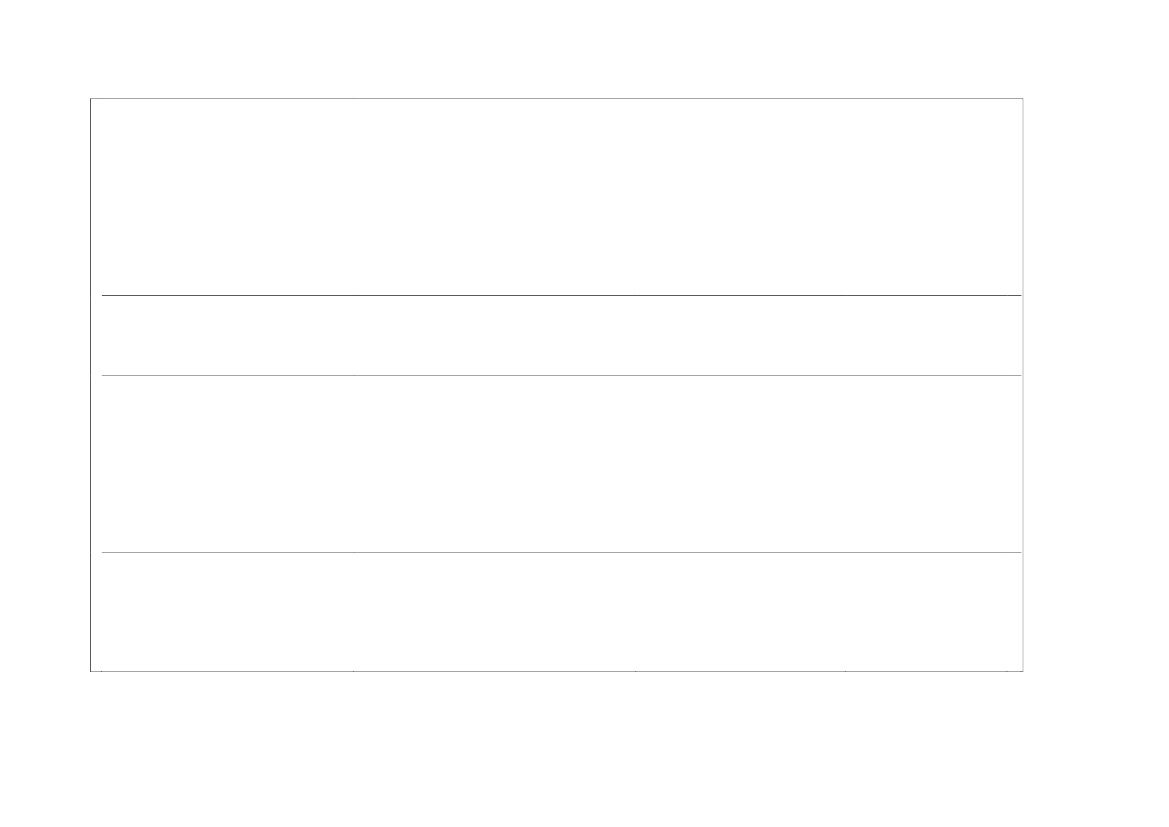Select the third cell in the third row
1169x827 pixels.
tap(740, 464)
